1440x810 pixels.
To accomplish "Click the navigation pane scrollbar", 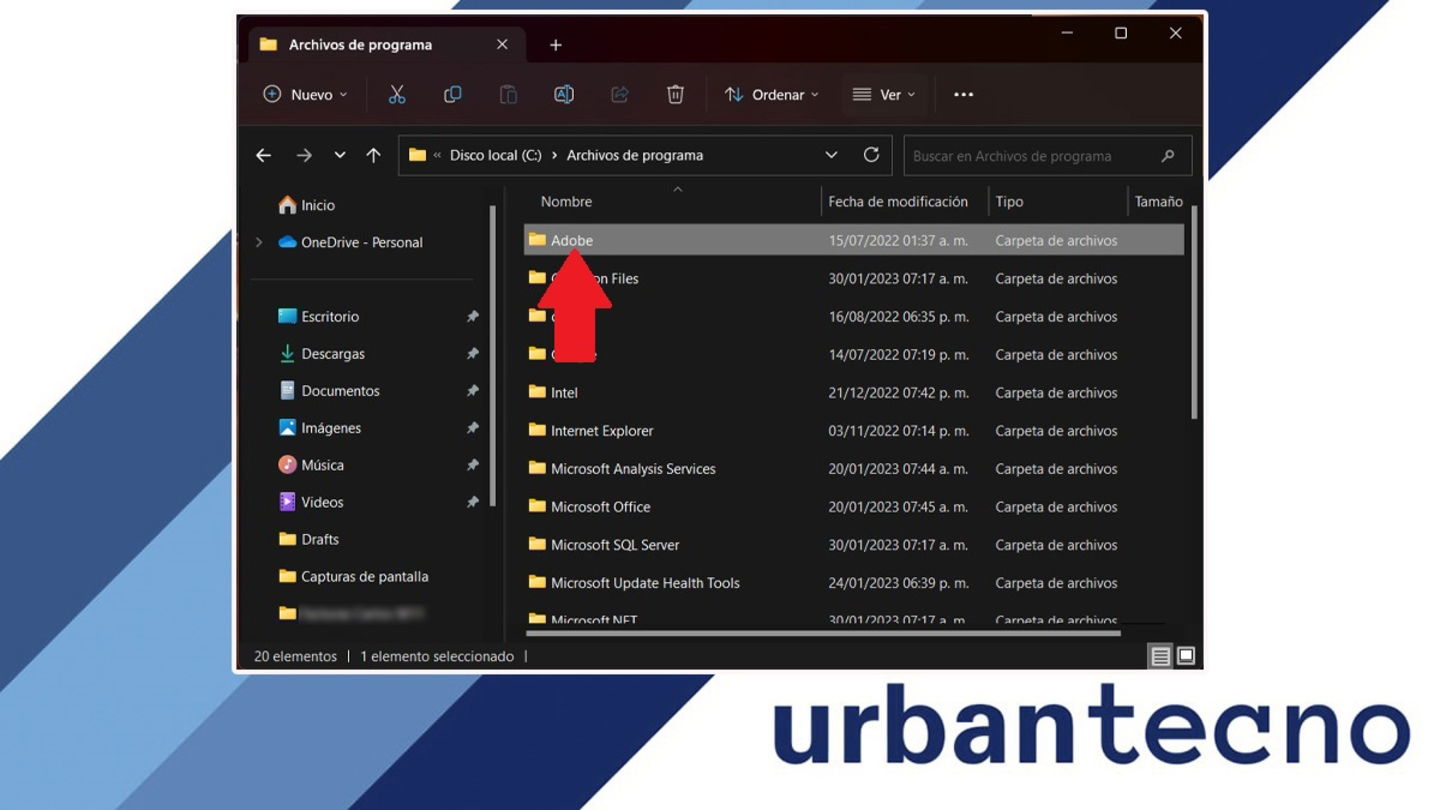I will pos(493,355).
